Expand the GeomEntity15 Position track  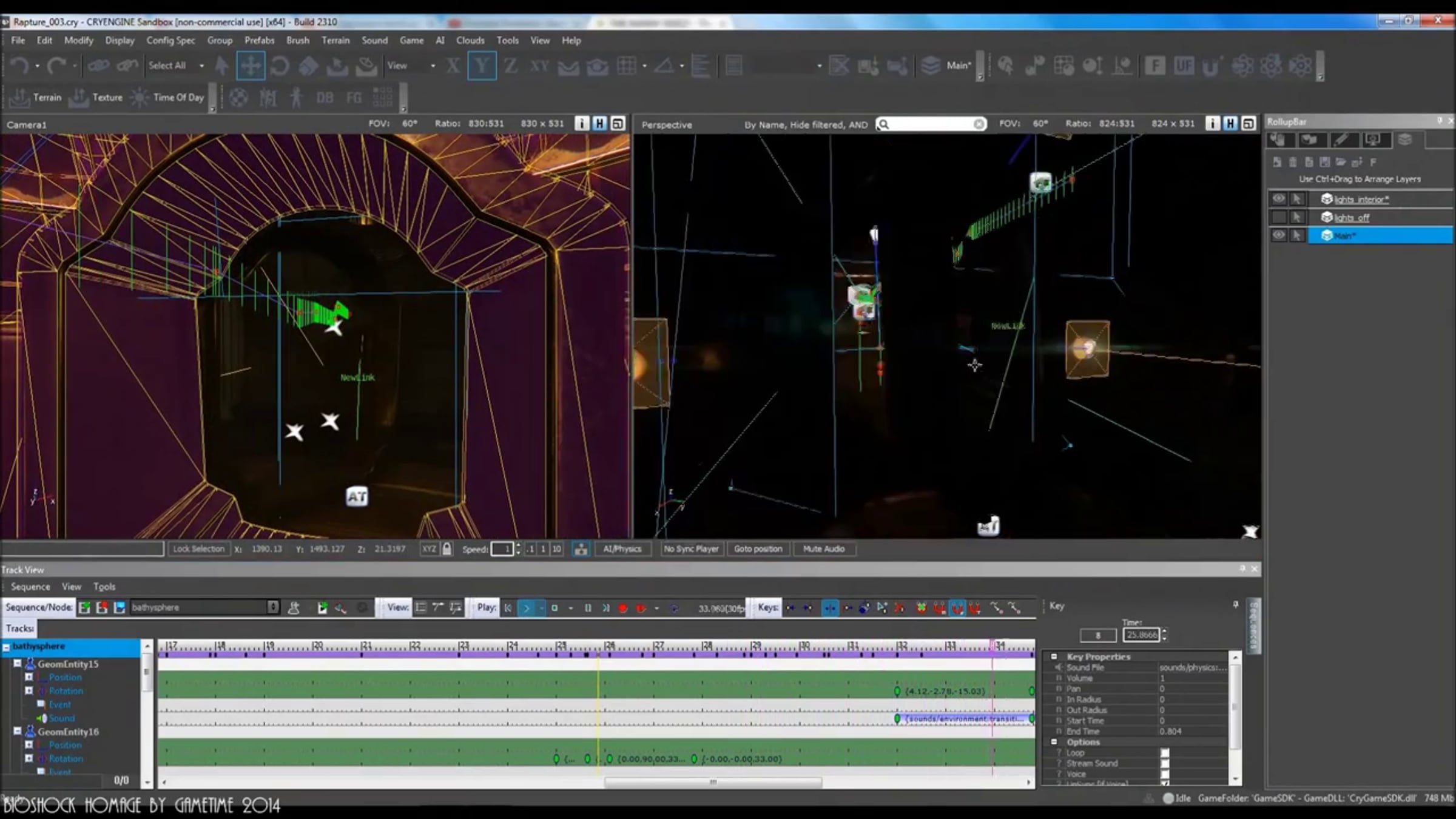29,677
